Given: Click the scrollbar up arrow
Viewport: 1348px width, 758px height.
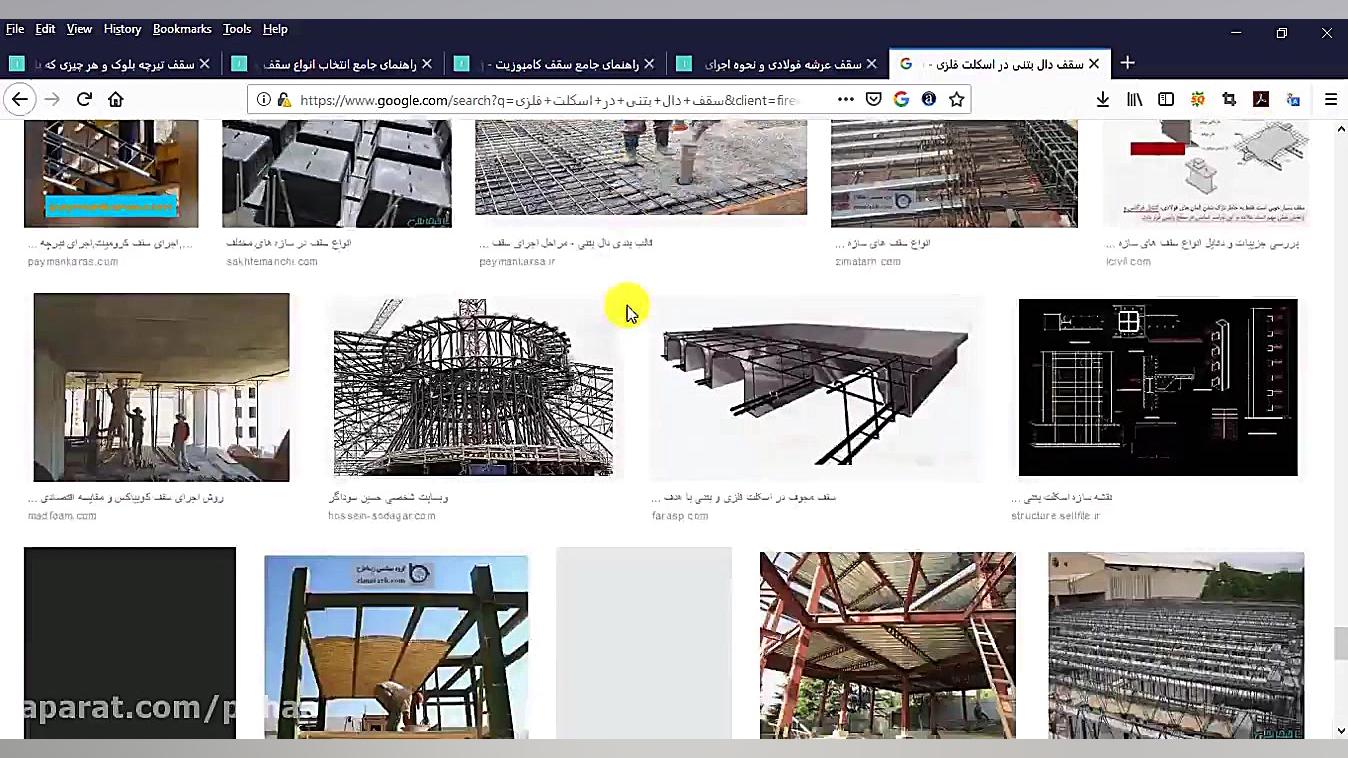Looking at the screenshot, I should click(1341, 129).
